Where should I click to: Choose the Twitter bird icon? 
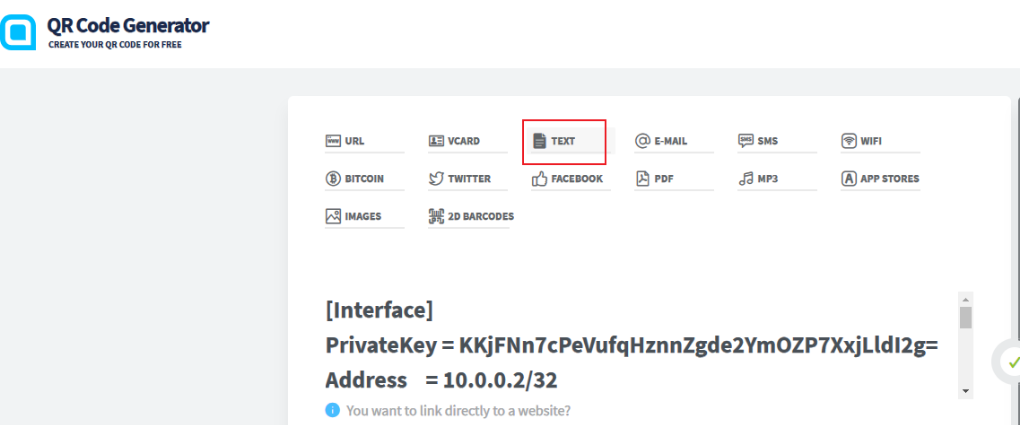click(x=436, y=179)
